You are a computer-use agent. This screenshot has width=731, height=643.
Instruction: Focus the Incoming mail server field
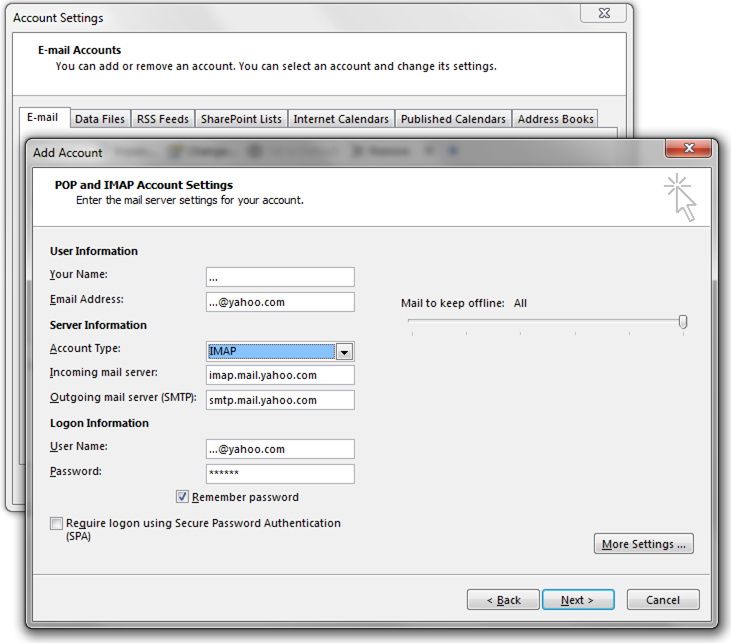point(280,375)
